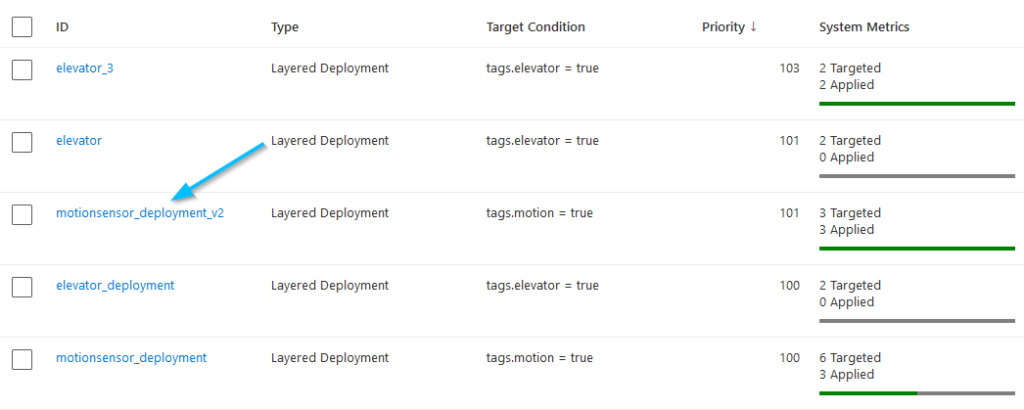This screenshot has width=1024, height=410.
Task: Select the checkbox beside the elevator deployment
Action: (22, 142)
